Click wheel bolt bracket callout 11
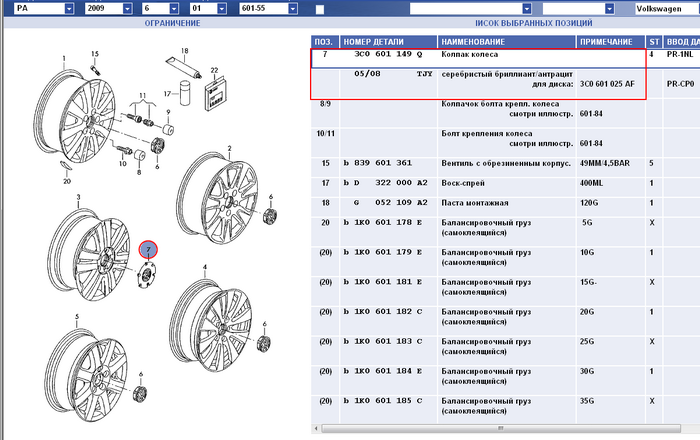Image resolution: width=700 pixels, height=440 pixels. pyautogui.click(x=142, y=95)
